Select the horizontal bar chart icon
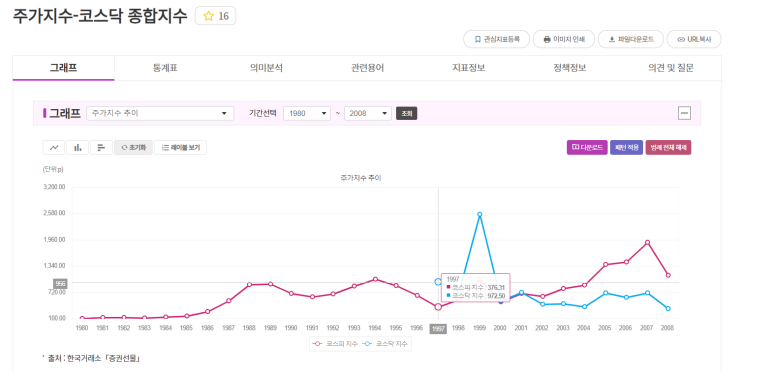 coord(101,147)
